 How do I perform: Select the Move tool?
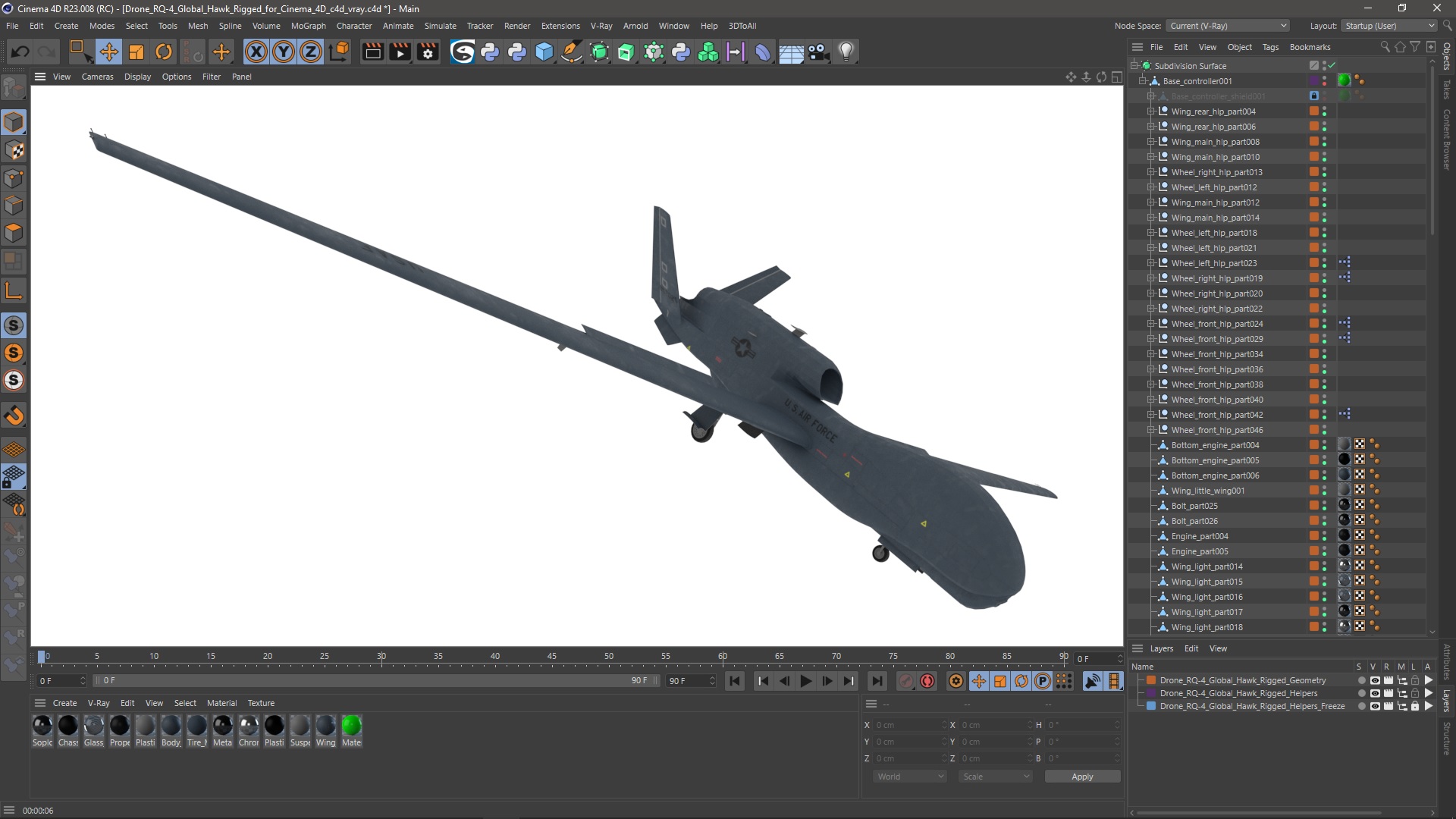(x=108, y=52)
